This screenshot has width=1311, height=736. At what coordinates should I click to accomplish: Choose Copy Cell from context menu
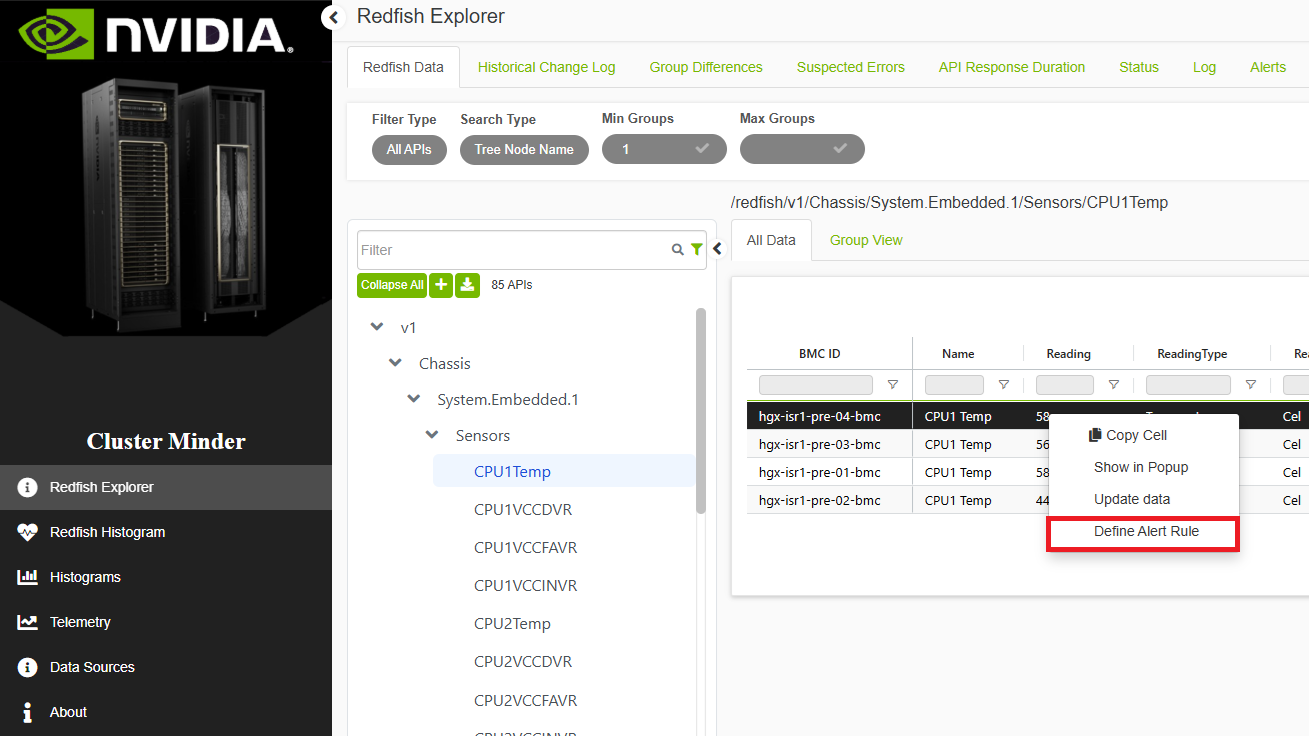pyautogui.click(x=1143, y=435)
